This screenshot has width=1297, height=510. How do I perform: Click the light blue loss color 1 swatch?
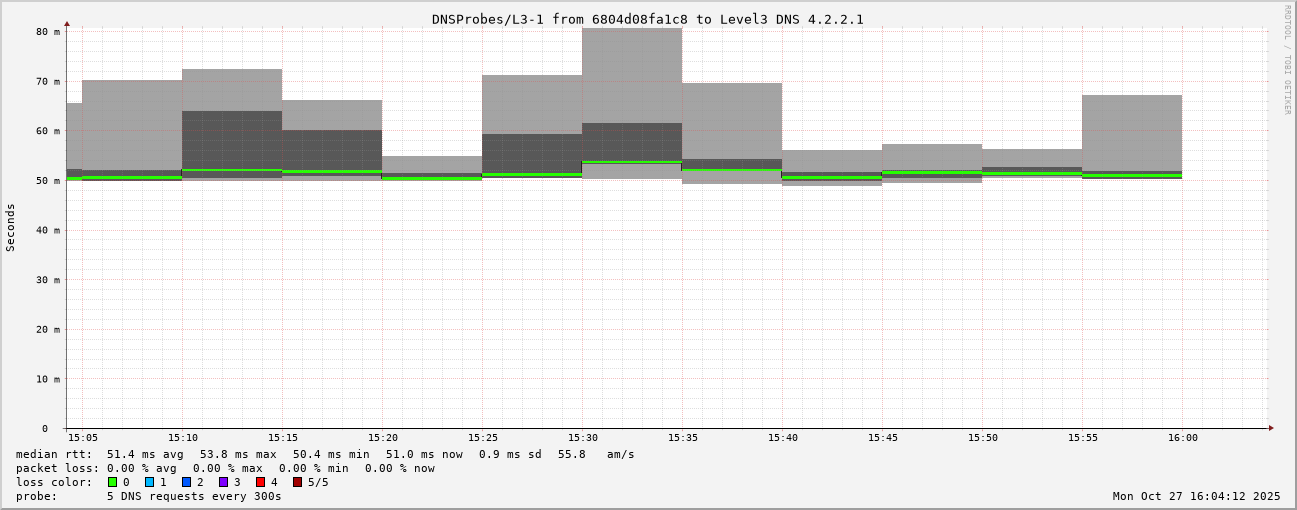pyautogui.click(x=150, y=482)
